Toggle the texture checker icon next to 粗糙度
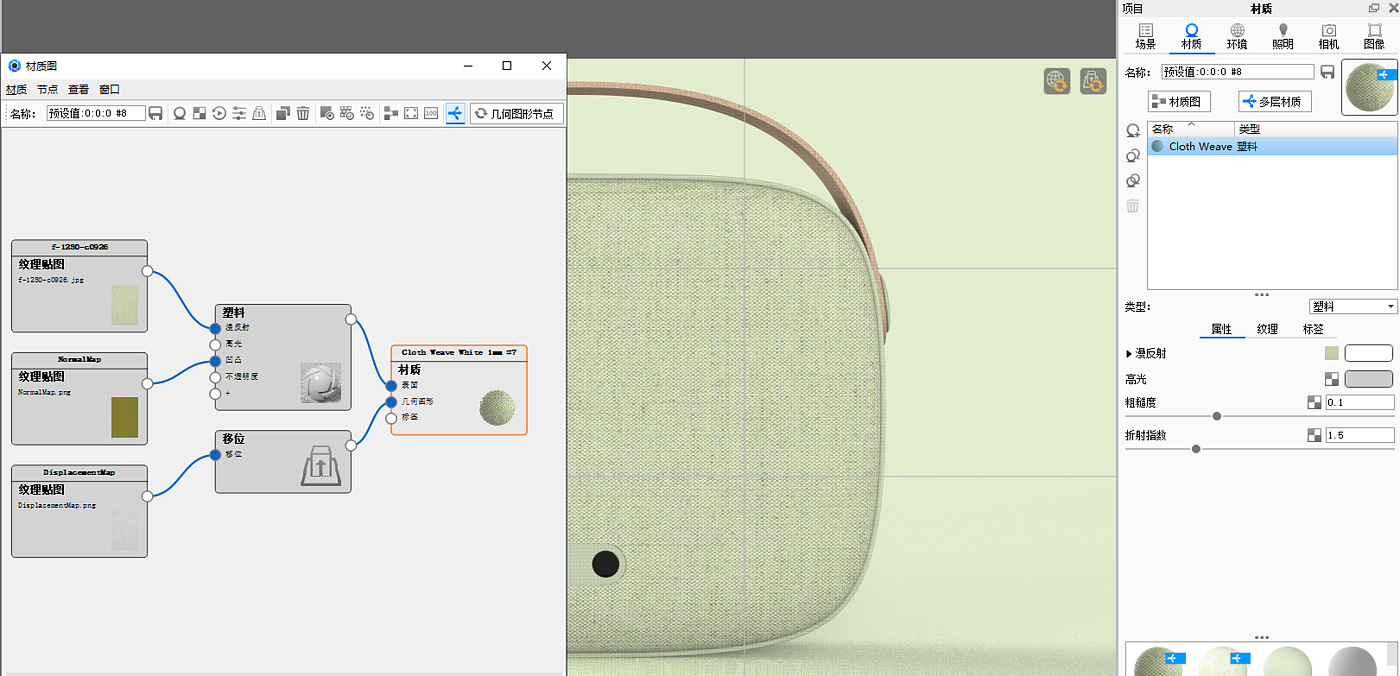1400x676 pixels. [1314, 402]
